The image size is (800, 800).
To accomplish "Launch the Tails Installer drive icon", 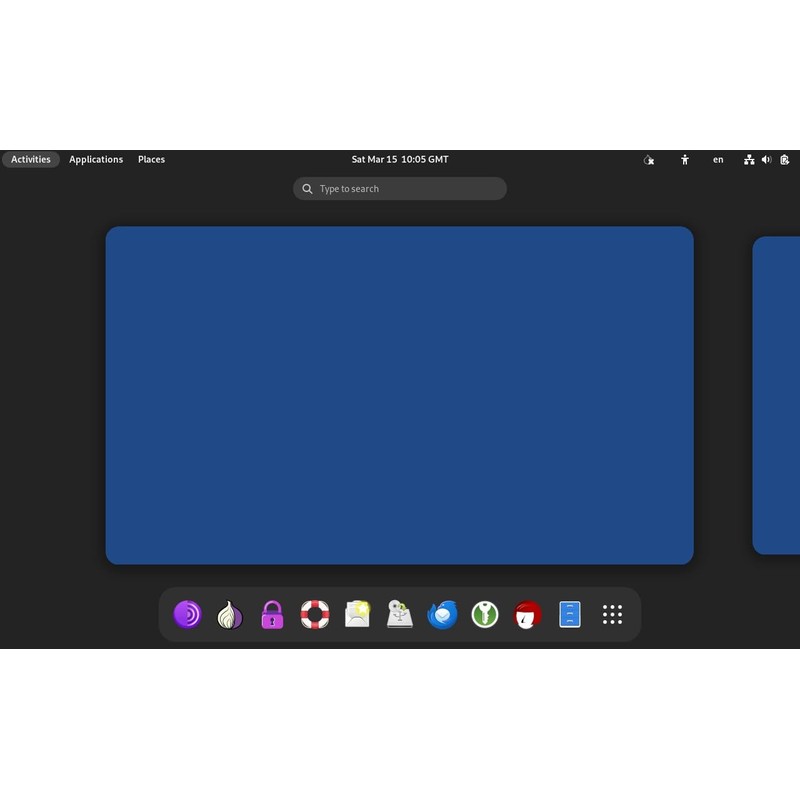I will tap(400, 614).
